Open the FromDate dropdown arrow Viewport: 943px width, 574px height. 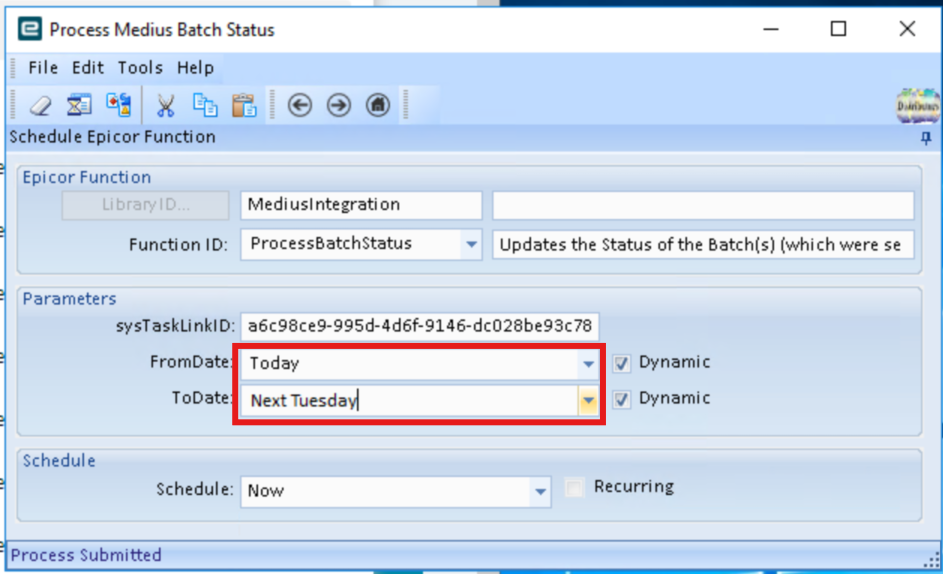coord(588,363)
